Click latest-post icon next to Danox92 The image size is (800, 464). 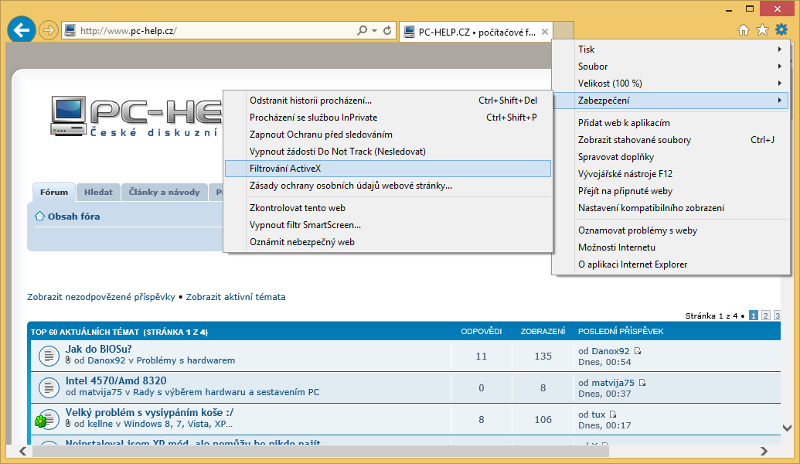pos(638,351)
